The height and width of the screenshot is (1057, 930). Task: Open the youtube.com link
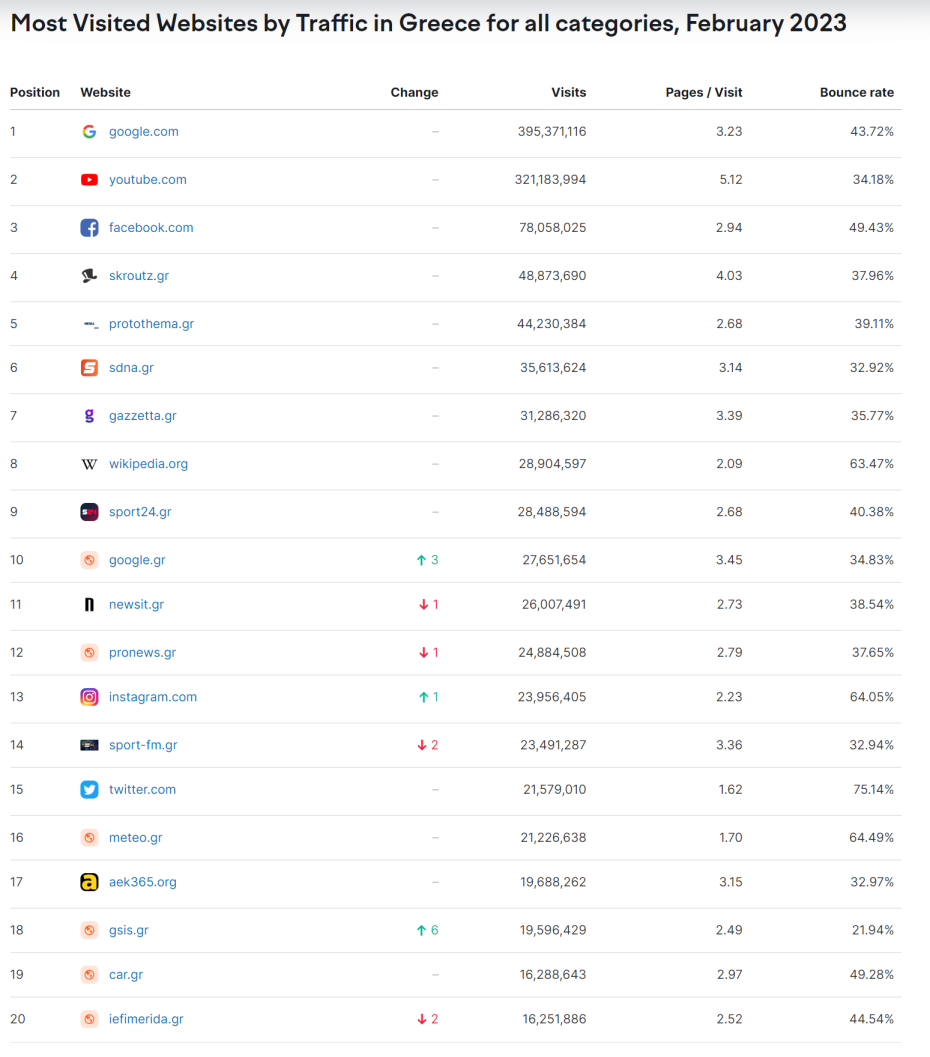148,180
